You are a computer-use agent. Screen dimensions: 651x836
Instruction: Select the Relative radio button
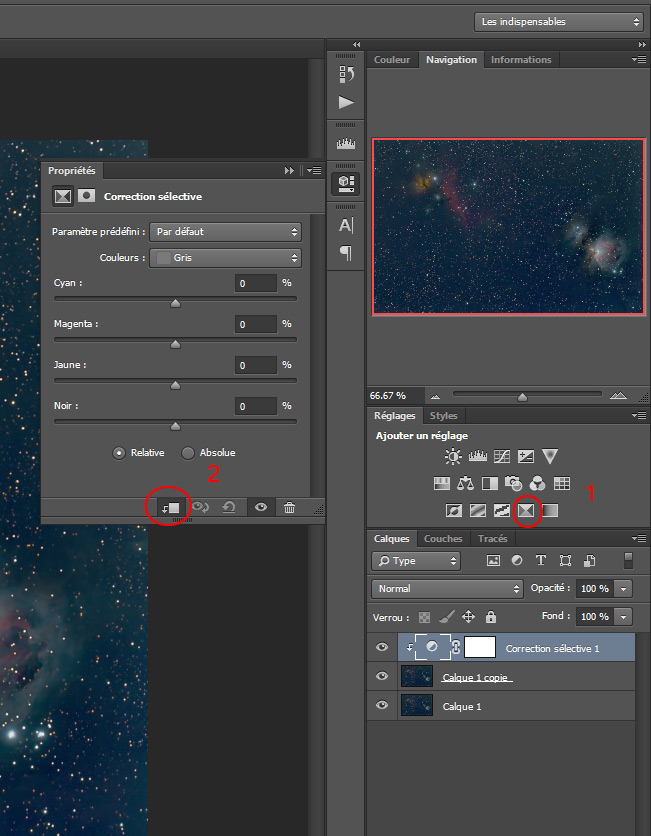(x=119, y=453)
